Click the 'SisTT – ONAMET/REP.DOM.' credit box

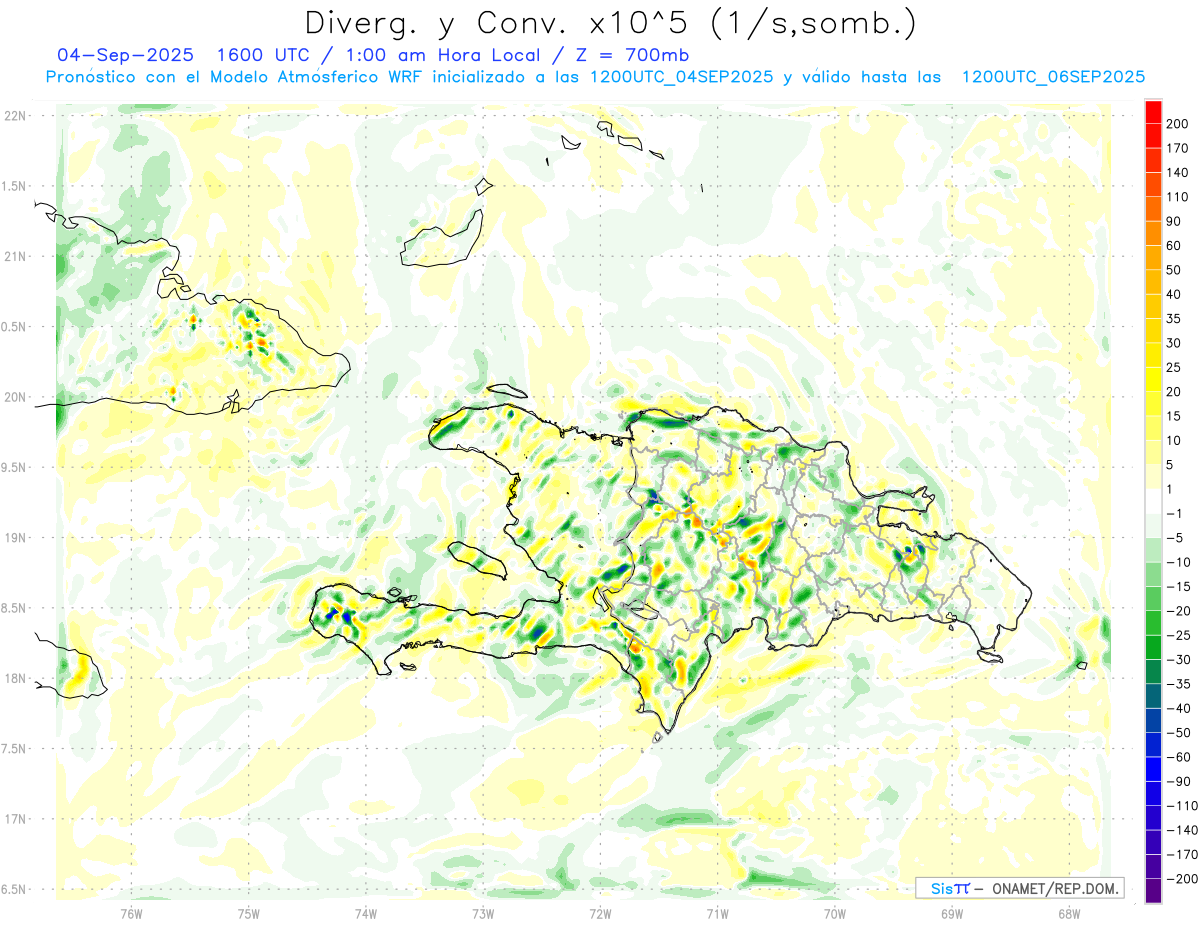pos(1019,888)
